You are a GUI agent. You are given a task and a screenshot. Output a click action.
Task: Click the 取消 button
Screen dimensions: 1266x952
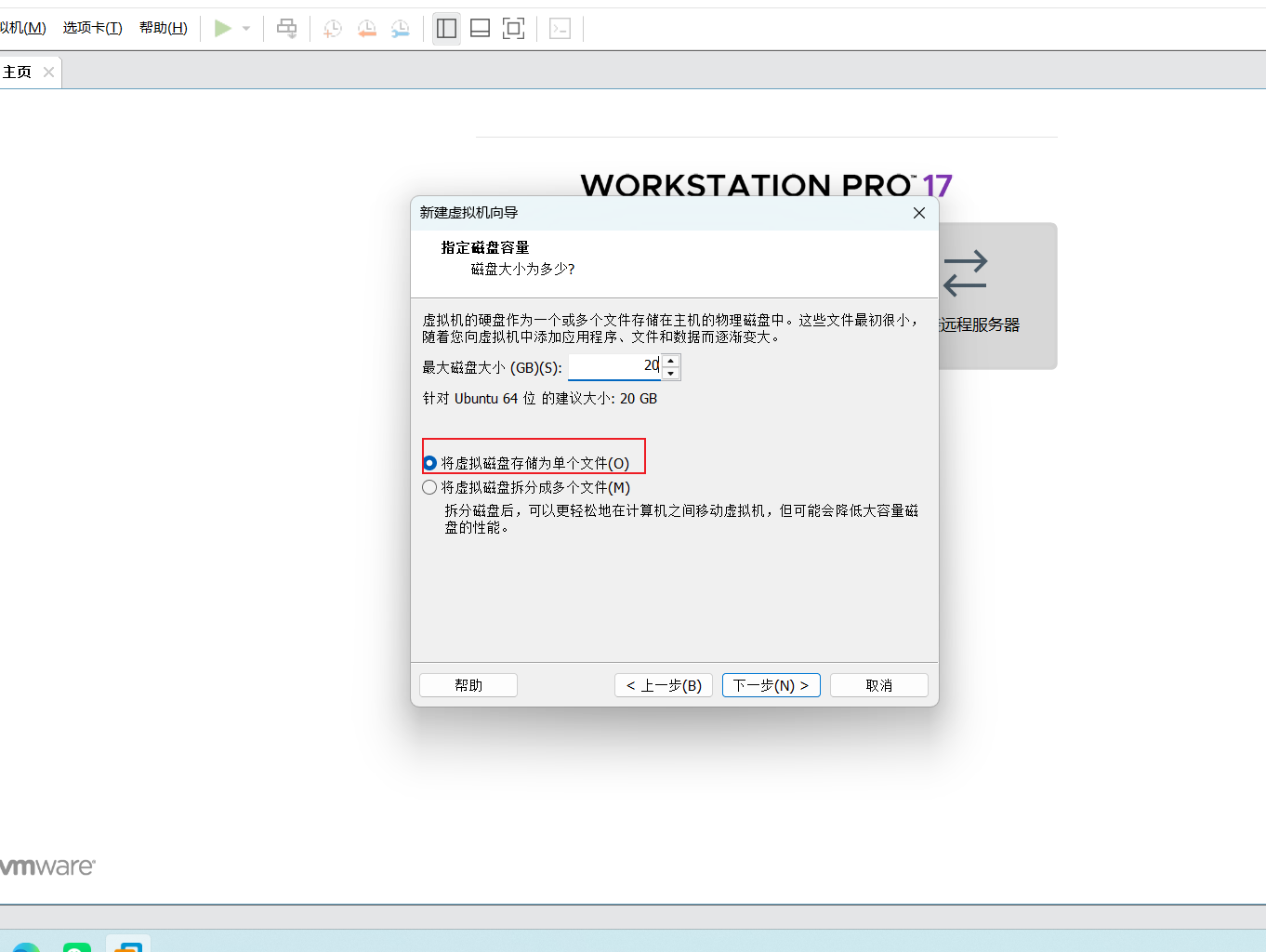click(879, 685)
